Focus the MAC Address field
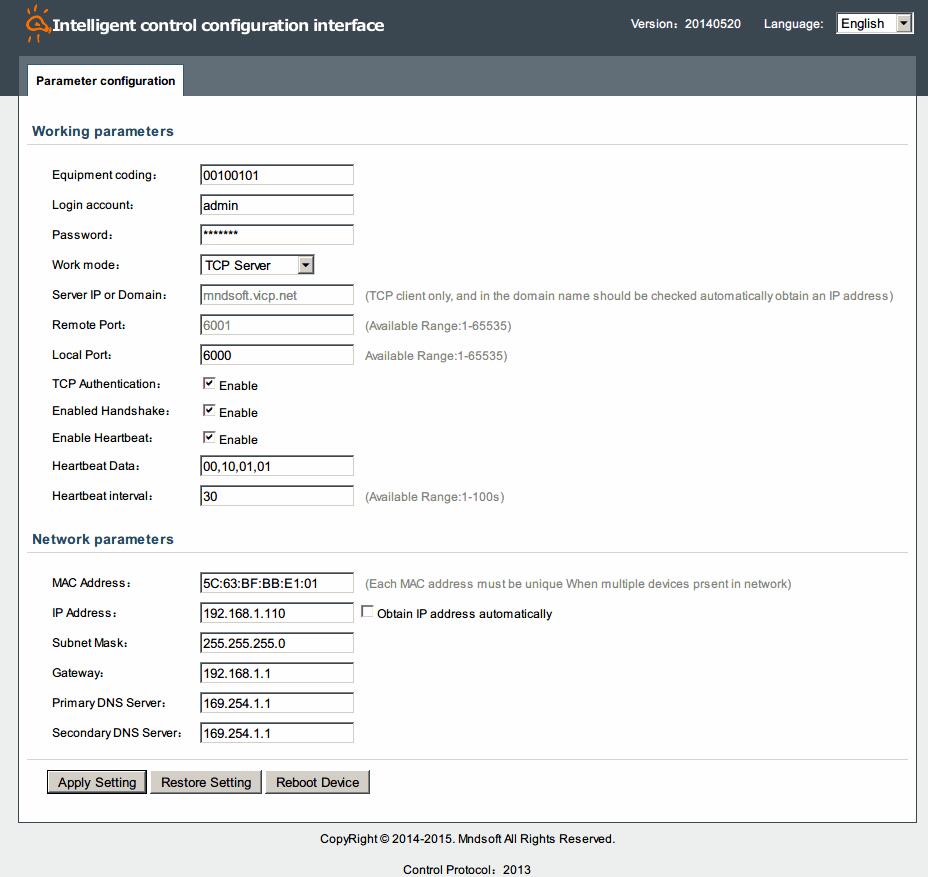Viewport: 928px width, 877px height. [x=277, y=583]
